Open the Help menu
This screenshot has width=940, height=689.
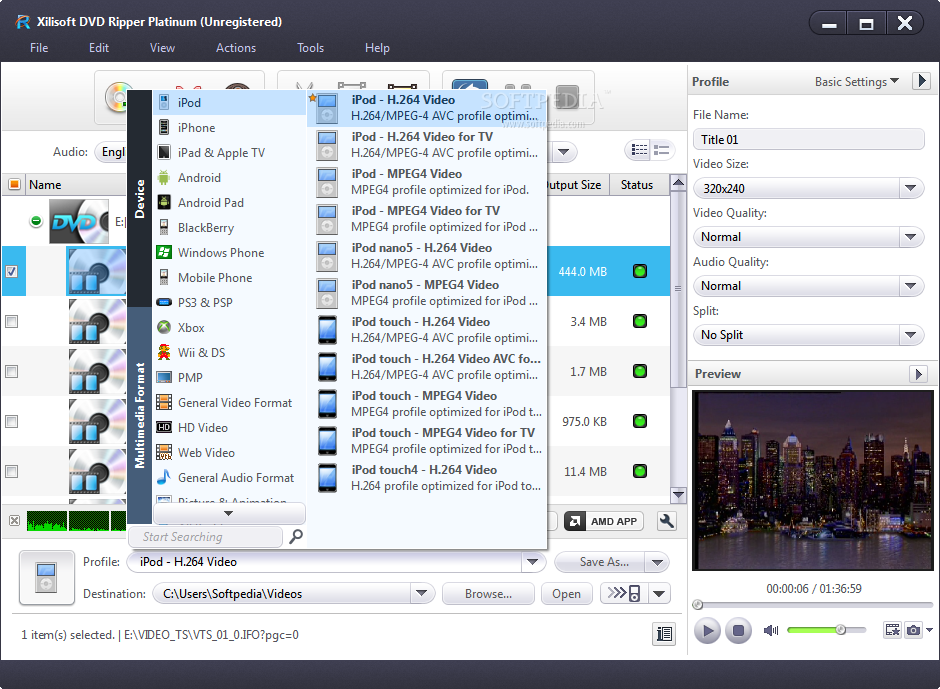[x=377, y=48]
